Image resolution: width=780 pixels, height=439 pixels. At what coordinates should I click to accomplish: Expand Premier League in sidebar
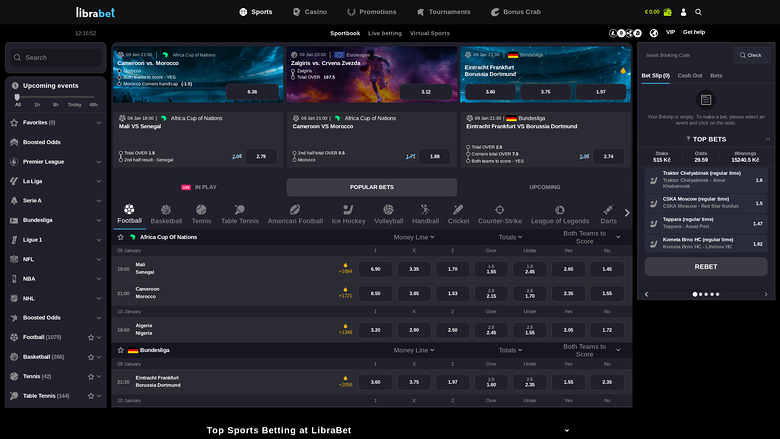tap(98, 162)
